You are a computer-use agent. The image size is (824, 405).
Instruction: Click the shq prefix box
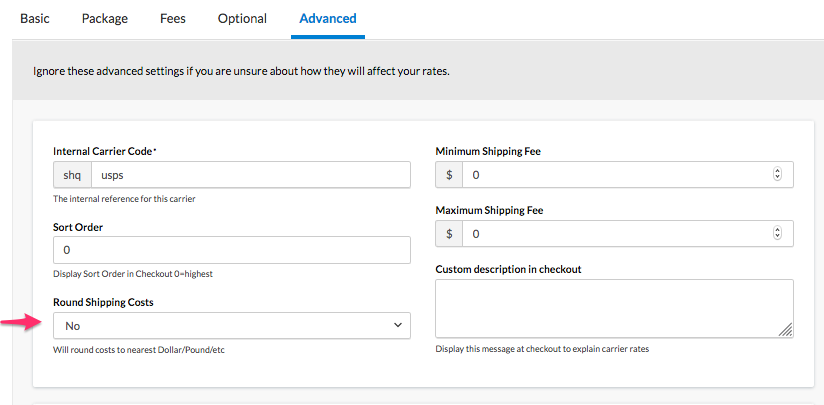pyautogui.click(x=72, y=175)
